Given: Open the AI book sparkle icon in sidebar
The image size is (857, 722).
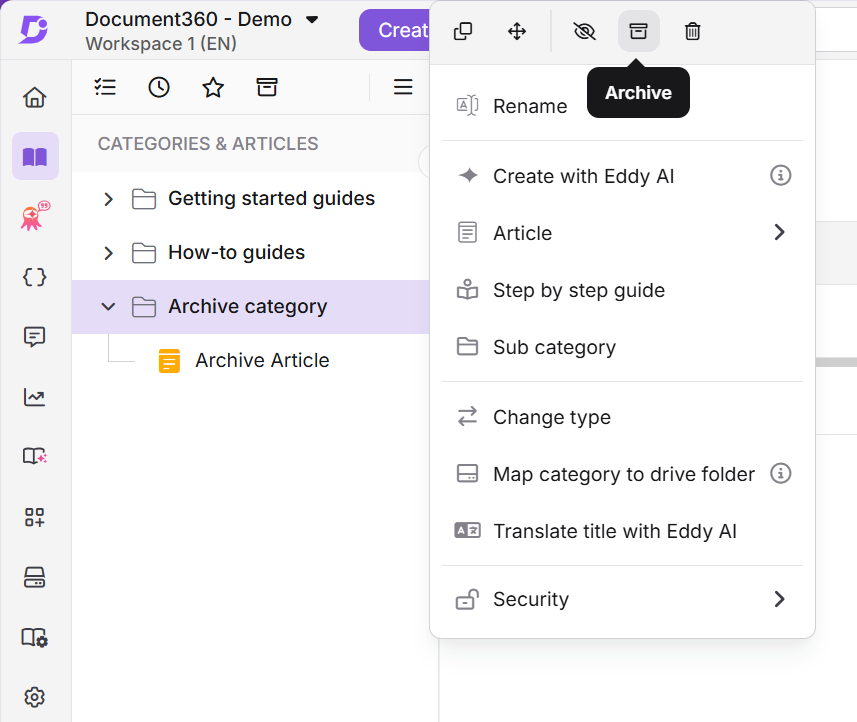Looking at the screenshot, I should coord(34,456).
